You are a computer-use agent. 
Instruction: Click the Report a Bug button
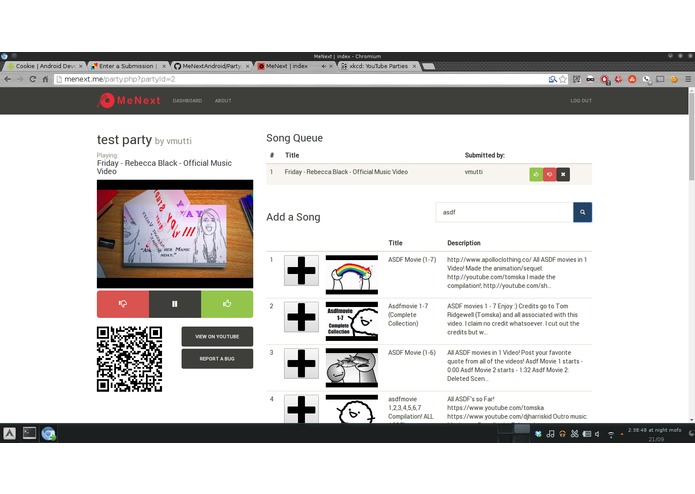tap(217, 359)
